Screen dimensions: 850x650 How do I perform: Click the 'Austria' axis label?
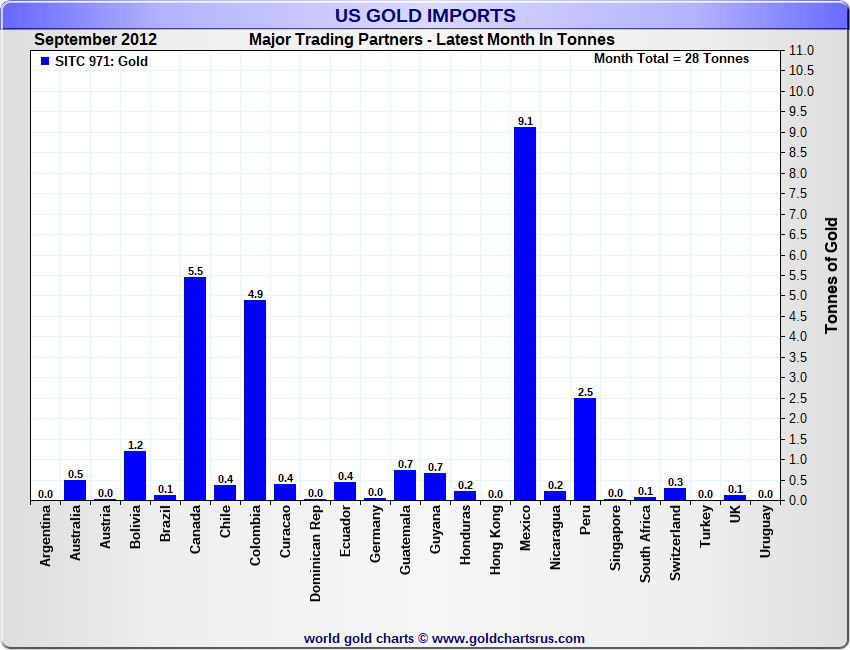click(x=105, y=527)
